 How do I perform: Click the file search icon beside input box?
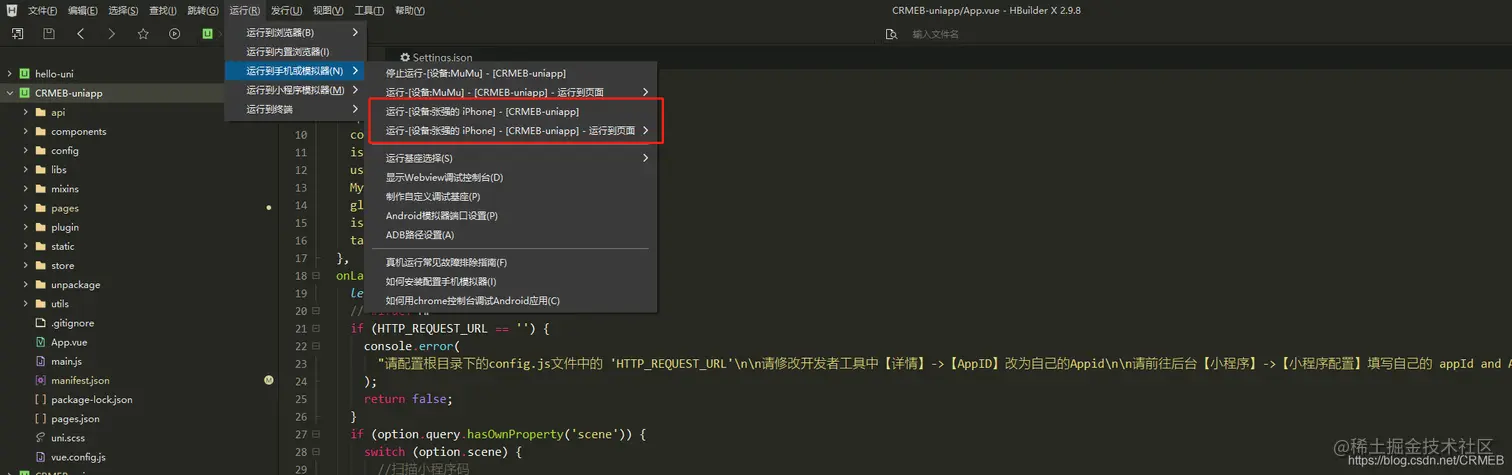[891, 34]
